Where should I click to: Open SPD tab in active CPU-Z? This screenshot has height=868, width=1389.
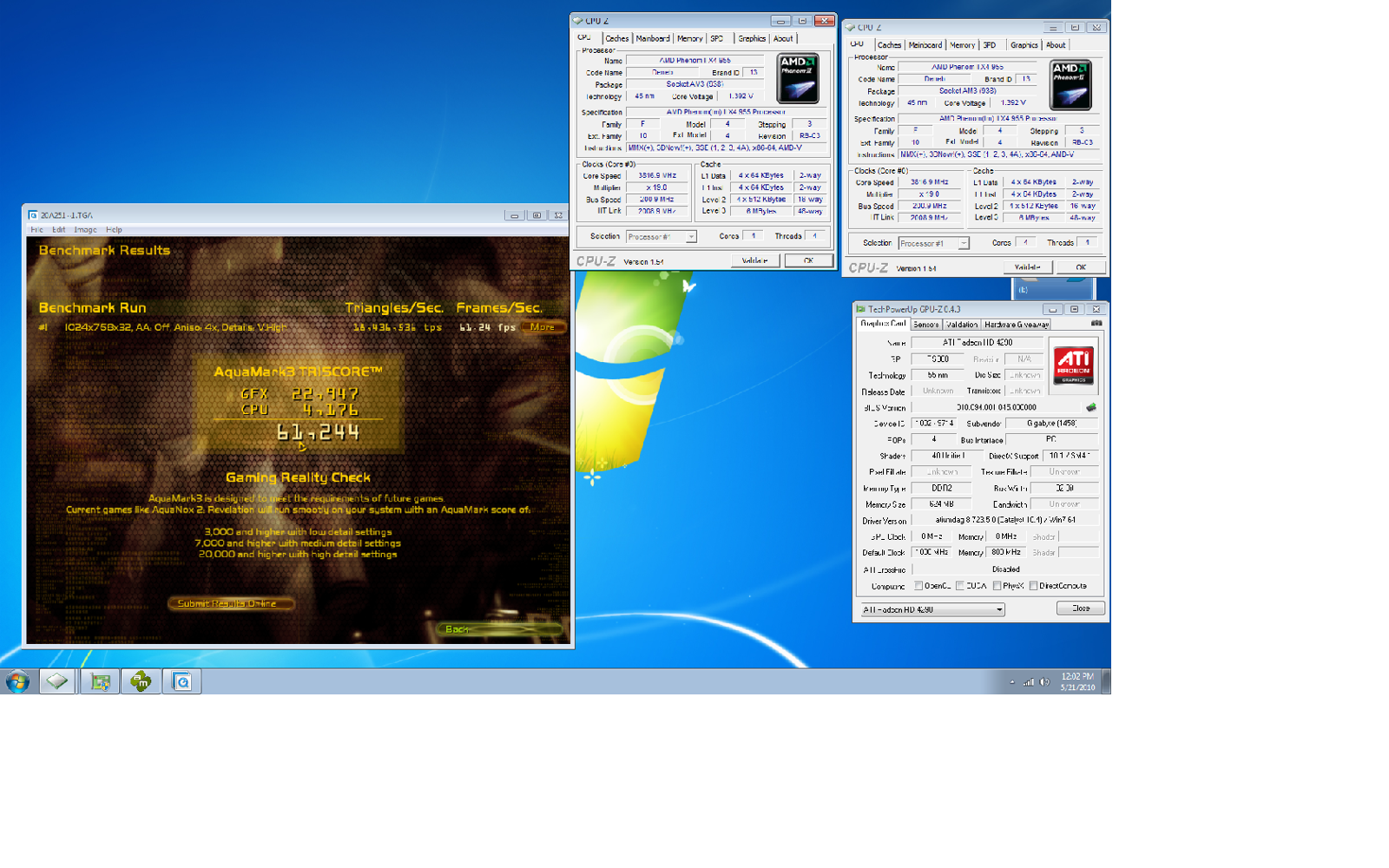click(x=717, y=38)
